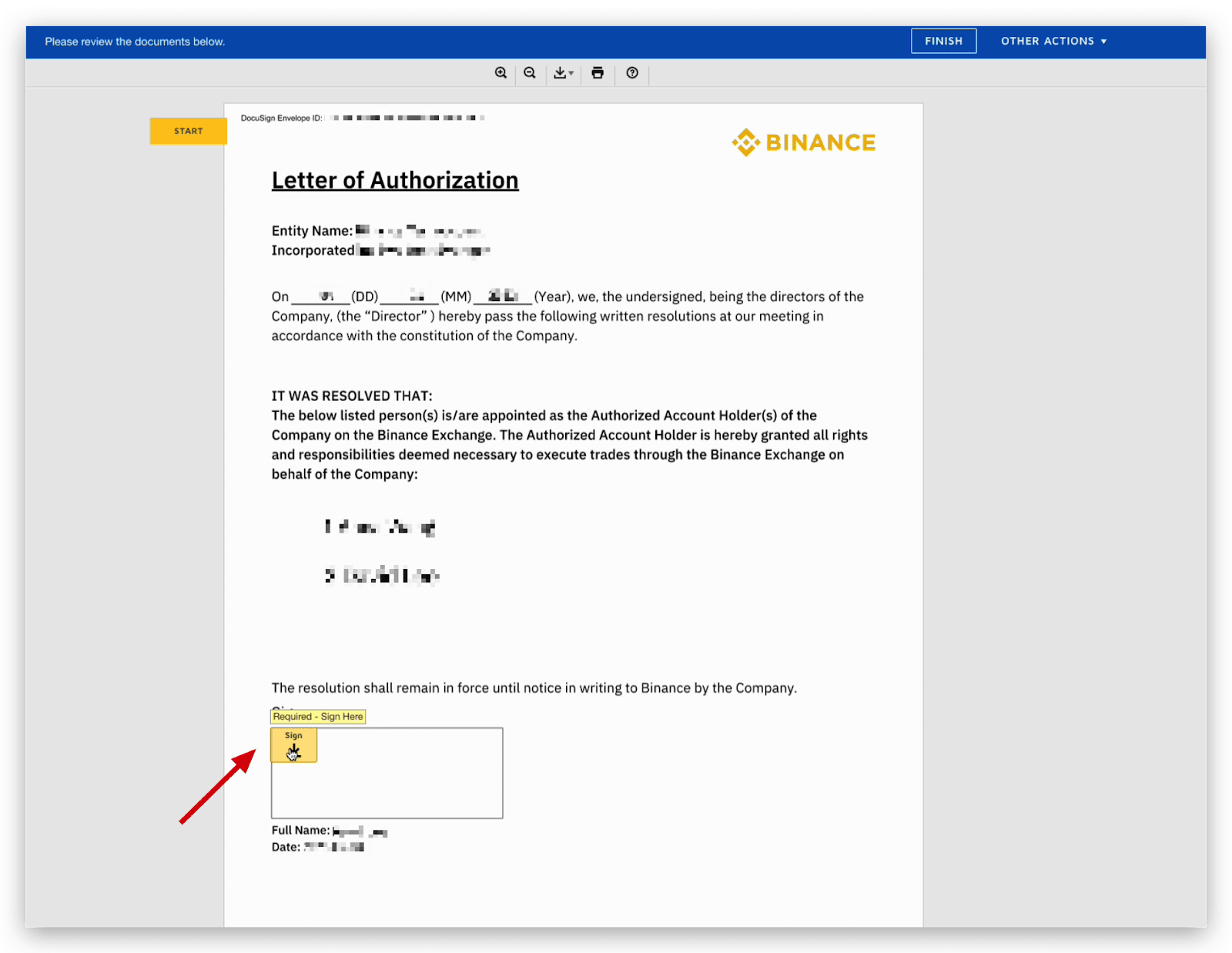Zoom in on the document
This screenshot has height=953, width=1232.
click(500, 73)
